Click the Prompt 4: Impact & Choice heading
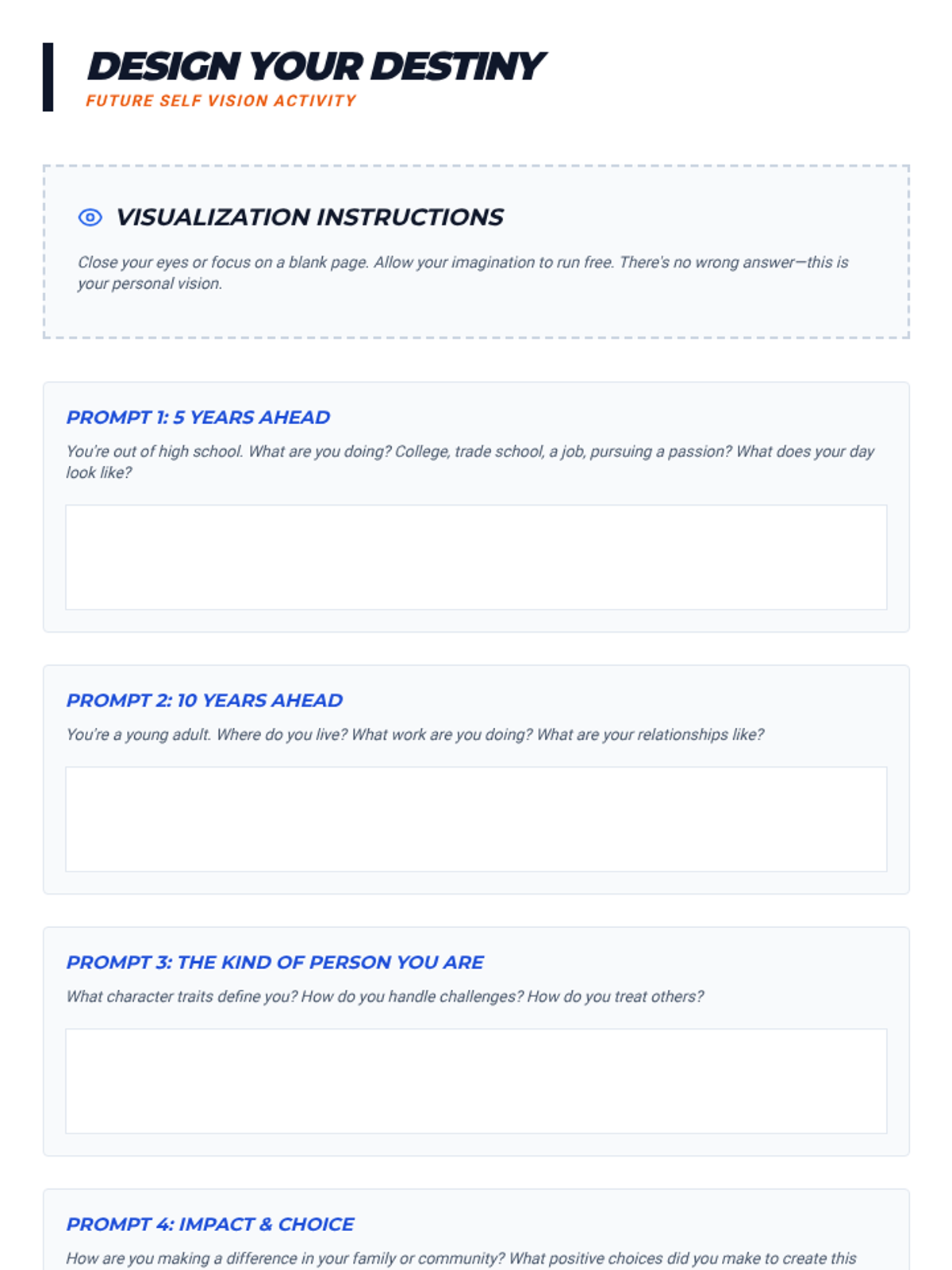This screenshot has height=1270, width=952. 210,1225
